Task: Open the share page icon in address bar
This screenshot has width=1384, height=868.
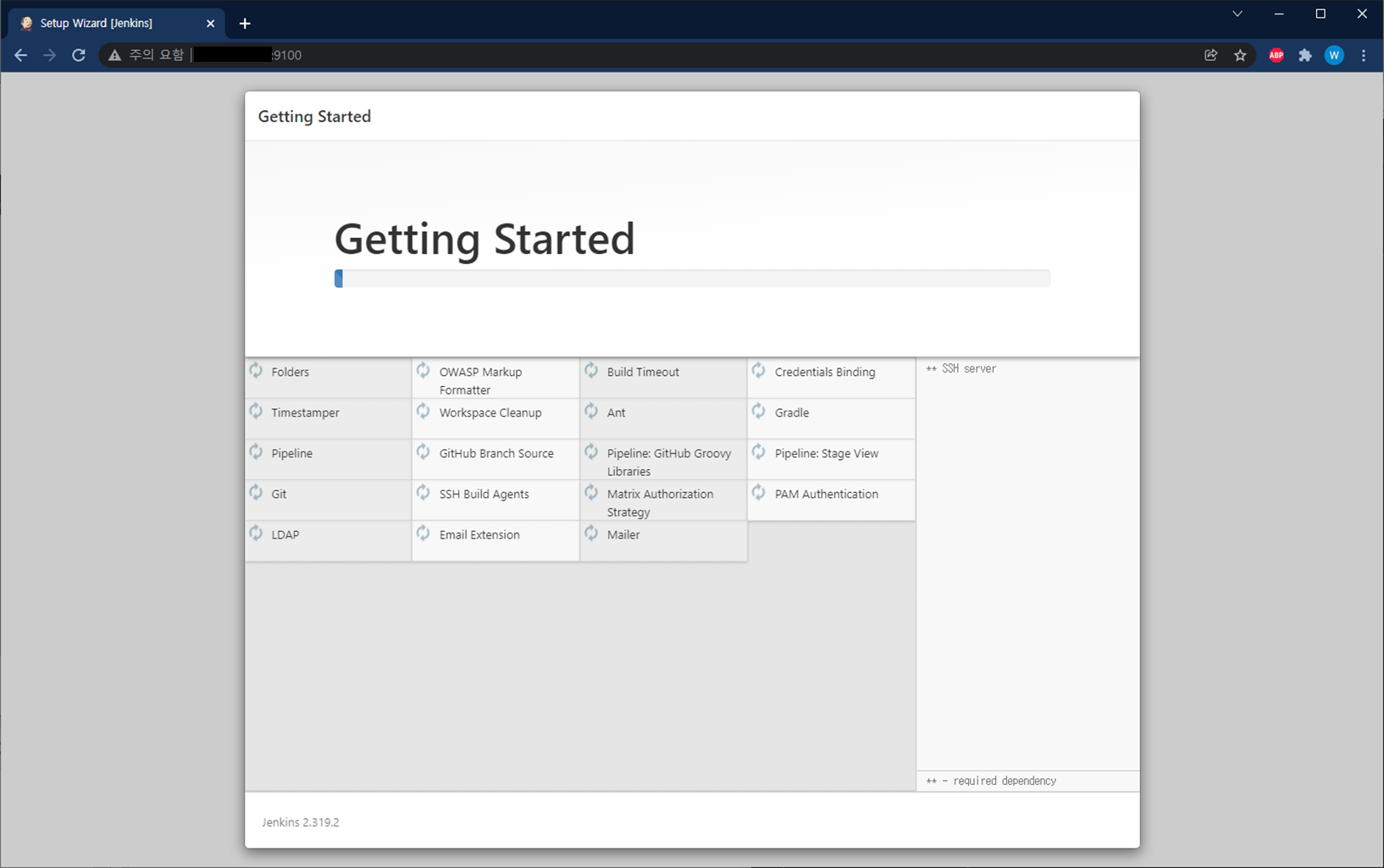Action: (x=1211, y=55)
